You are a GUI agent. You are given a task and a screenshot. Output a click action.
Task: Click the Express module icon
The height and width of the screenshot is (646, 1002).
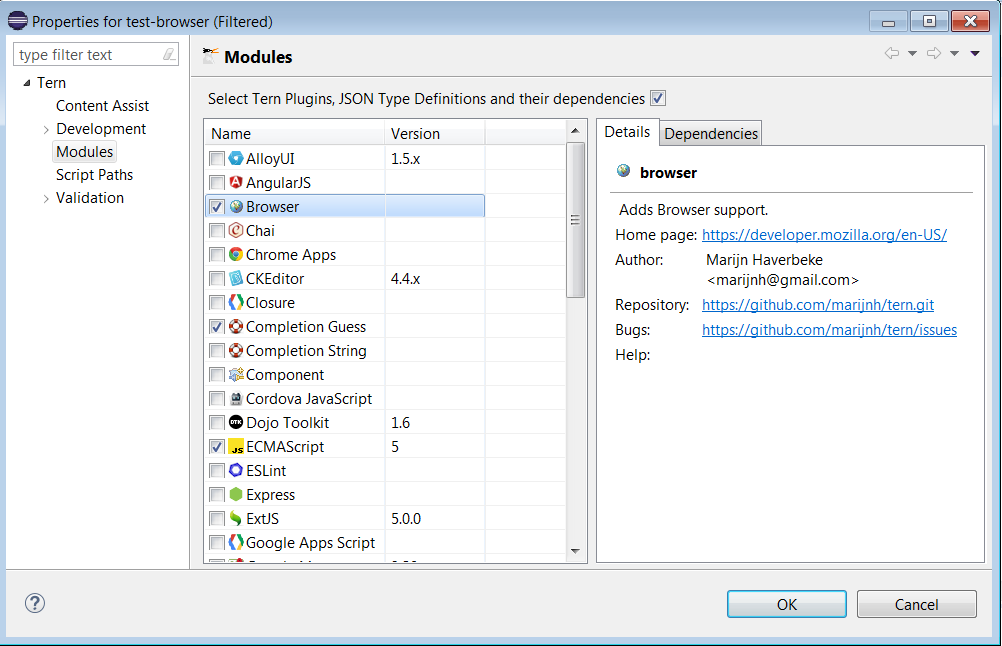[x=236, y=495]
